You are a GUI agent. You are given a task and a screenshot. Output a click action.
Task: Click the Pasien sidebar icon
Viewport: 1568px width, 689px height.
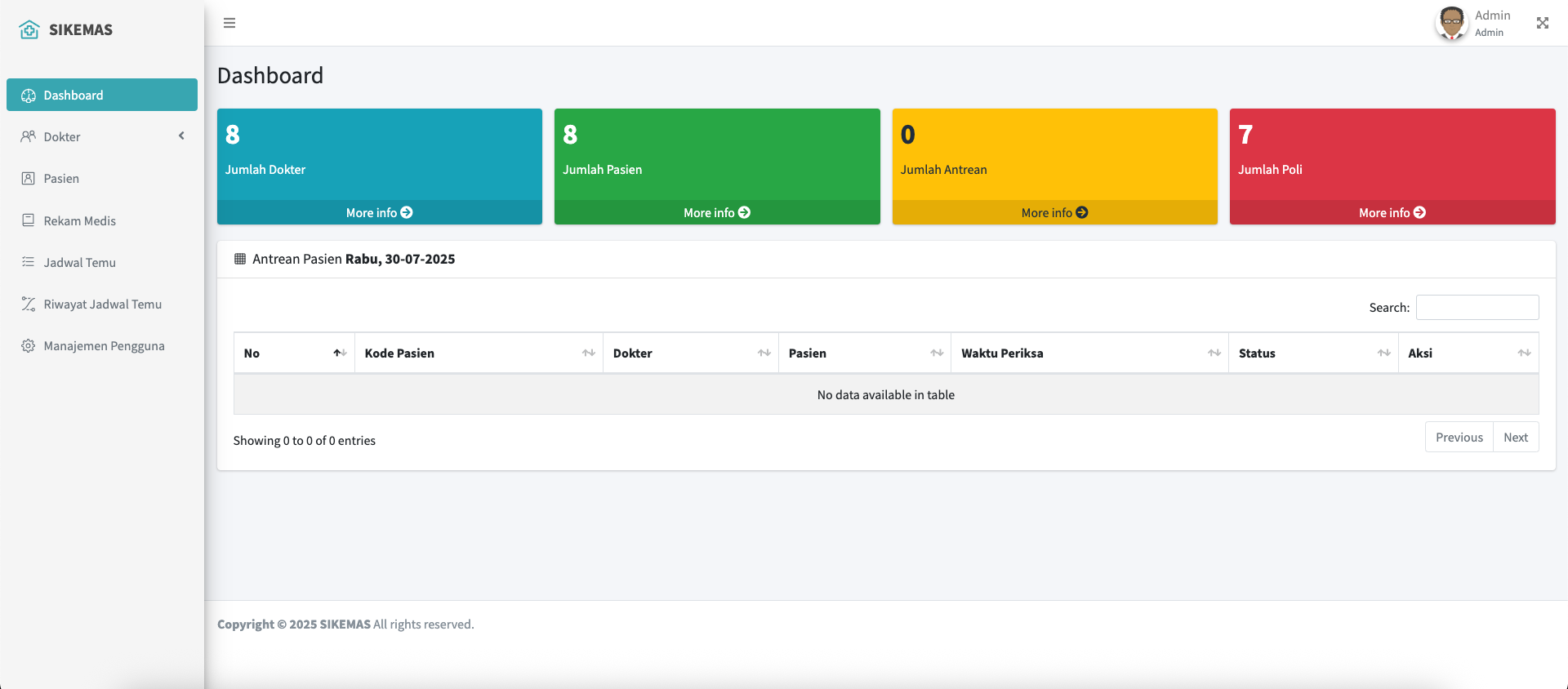(x=29, y=178)
